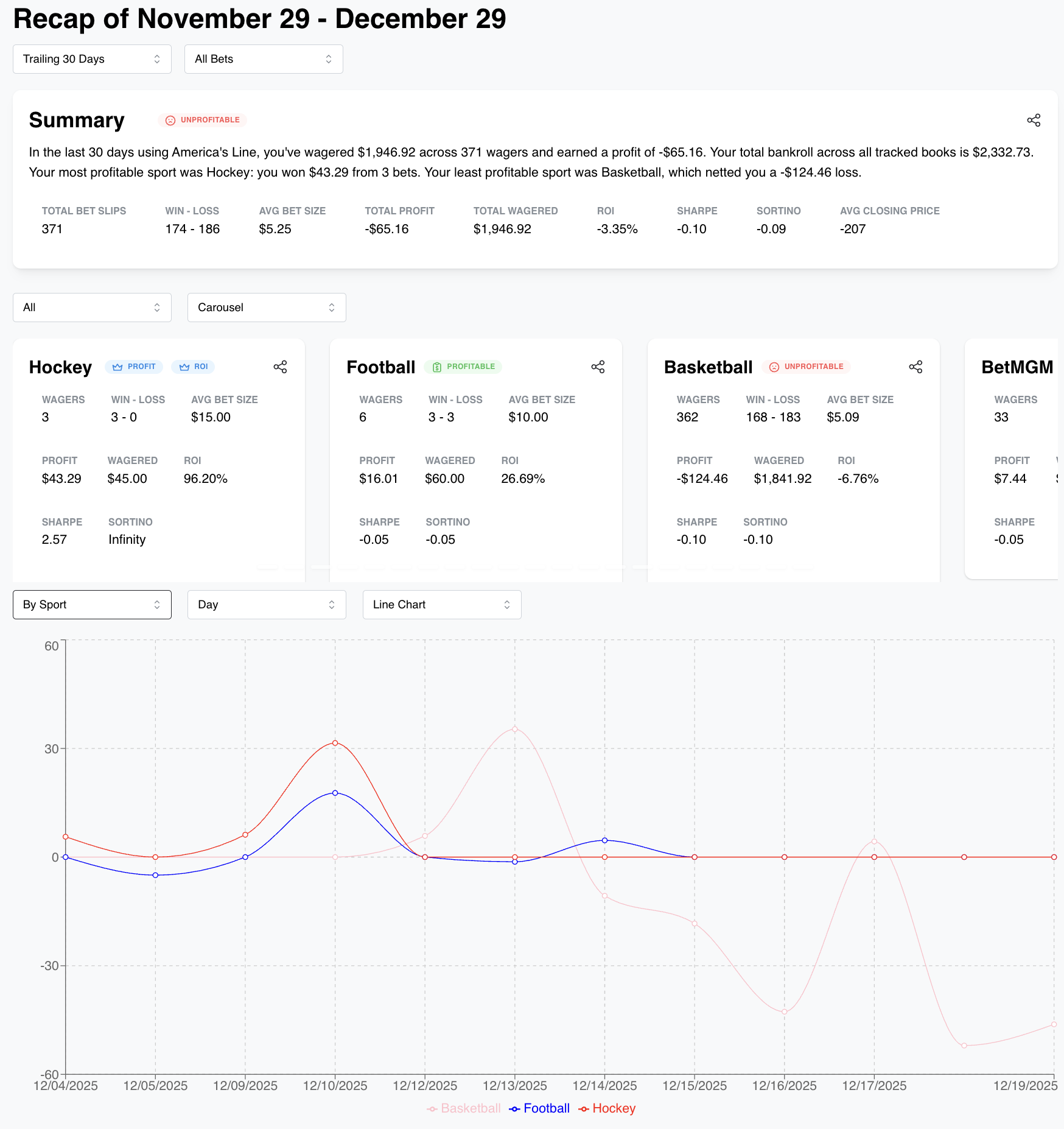Click the UNPROFITABLE badge on Basketball
This screenshot has width=1064, height=1129.
point(807,367)
